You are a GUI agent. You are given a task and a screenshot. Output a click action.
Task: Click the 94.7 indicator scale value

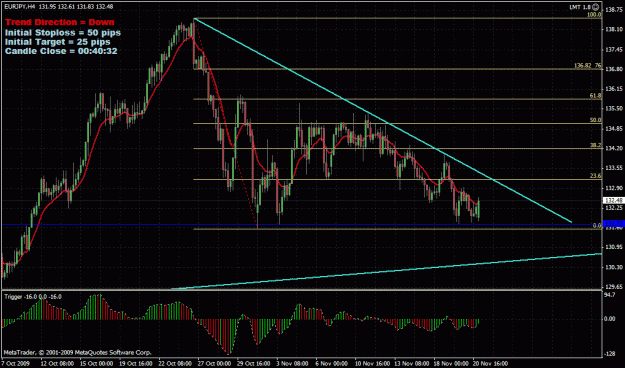[x=610, y=295]
